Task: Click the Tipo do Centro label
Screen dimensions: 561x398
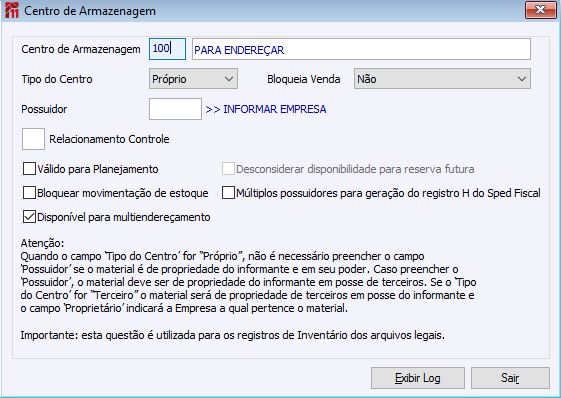Action: (57, 79)
